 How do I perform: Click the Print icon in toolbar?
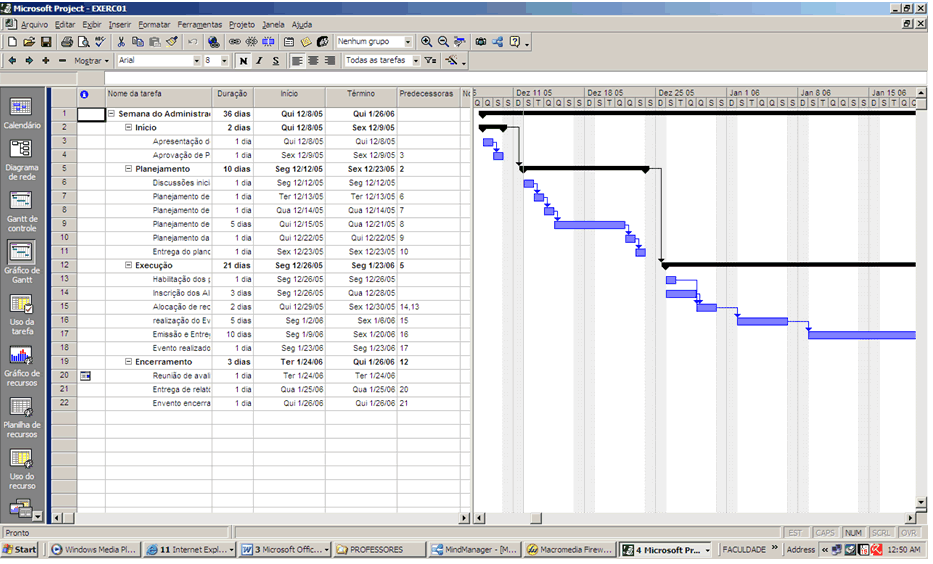(67, 42)
